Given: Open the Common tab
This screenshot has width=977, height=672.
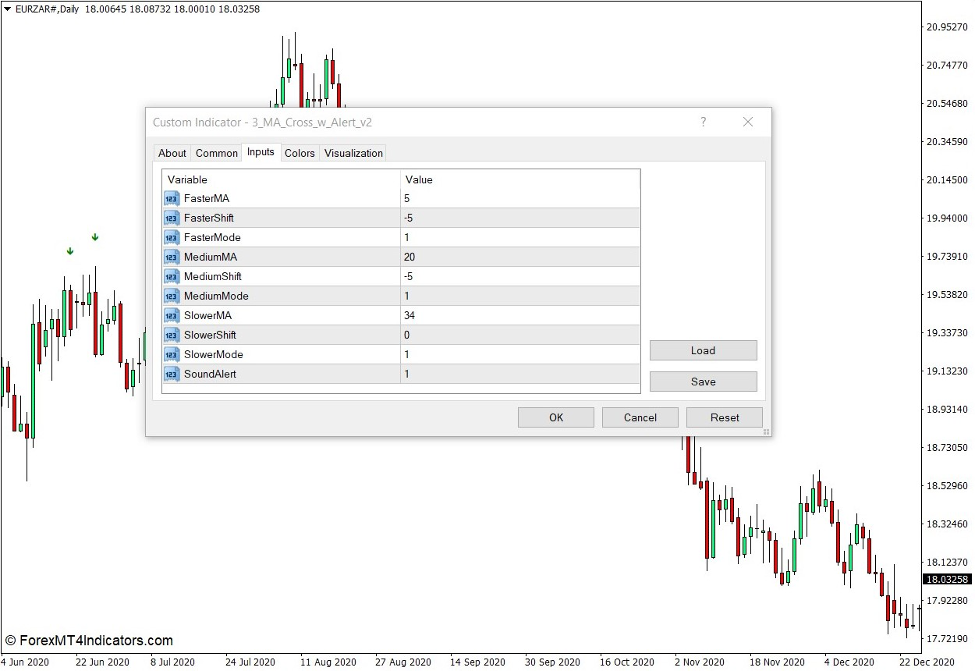Looking at the screenshot, I should coord(216,153).
